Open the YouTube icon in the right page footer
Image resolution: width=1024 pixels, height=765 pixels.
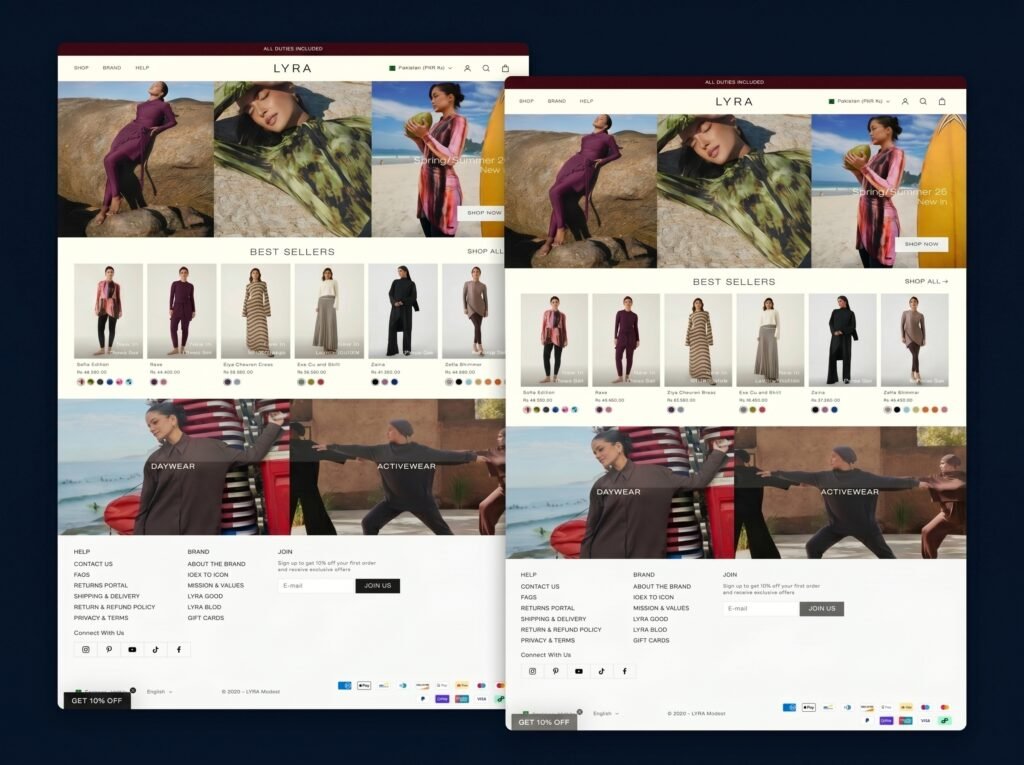click(x=579, y=671)
